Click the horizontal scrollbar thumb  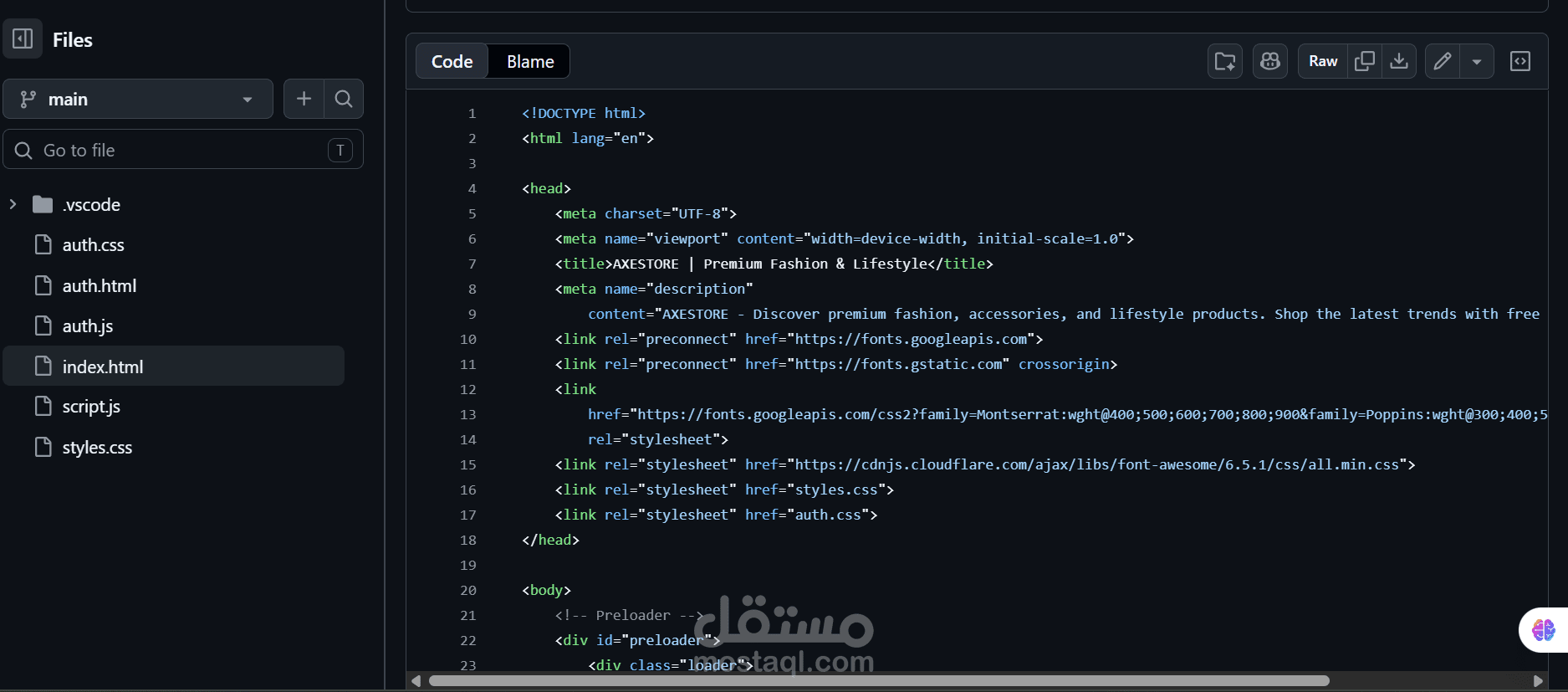click(879, 681)
